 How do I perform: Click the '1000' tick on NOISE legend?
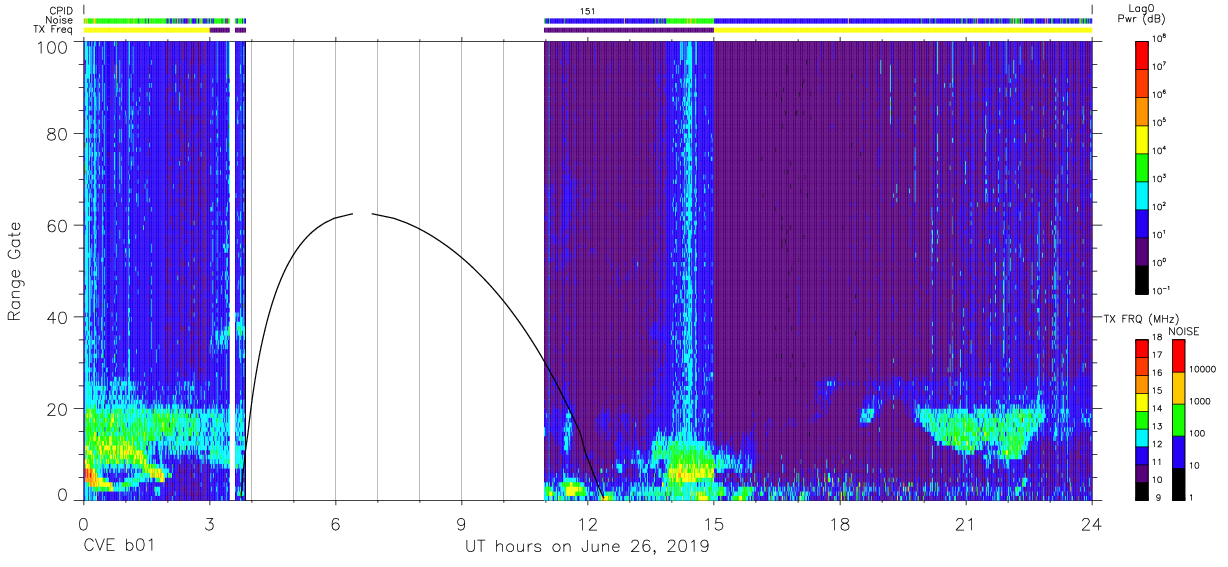[x=1202, y=400]
